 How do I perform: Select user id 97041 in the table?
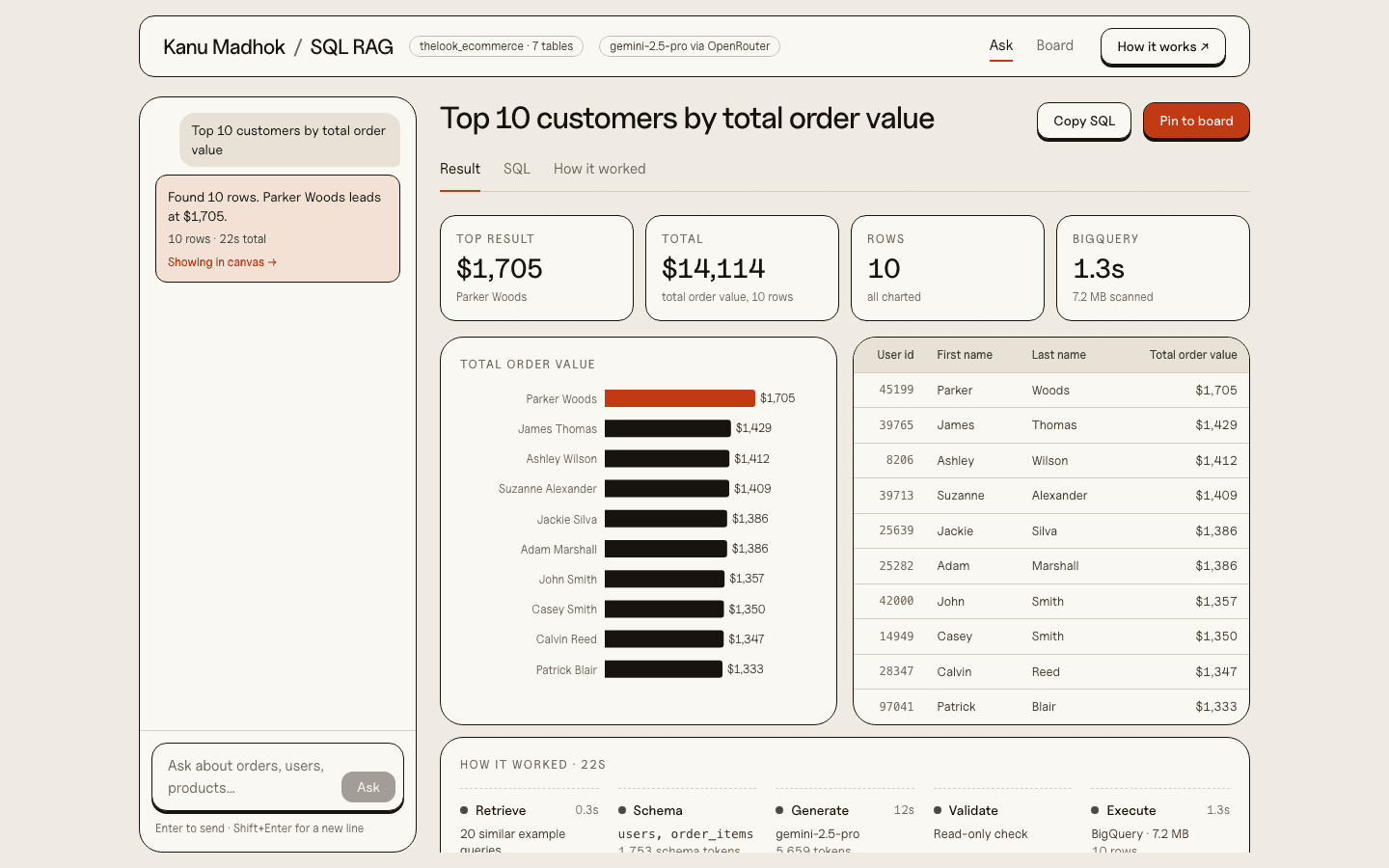click(x=896, y=707)
